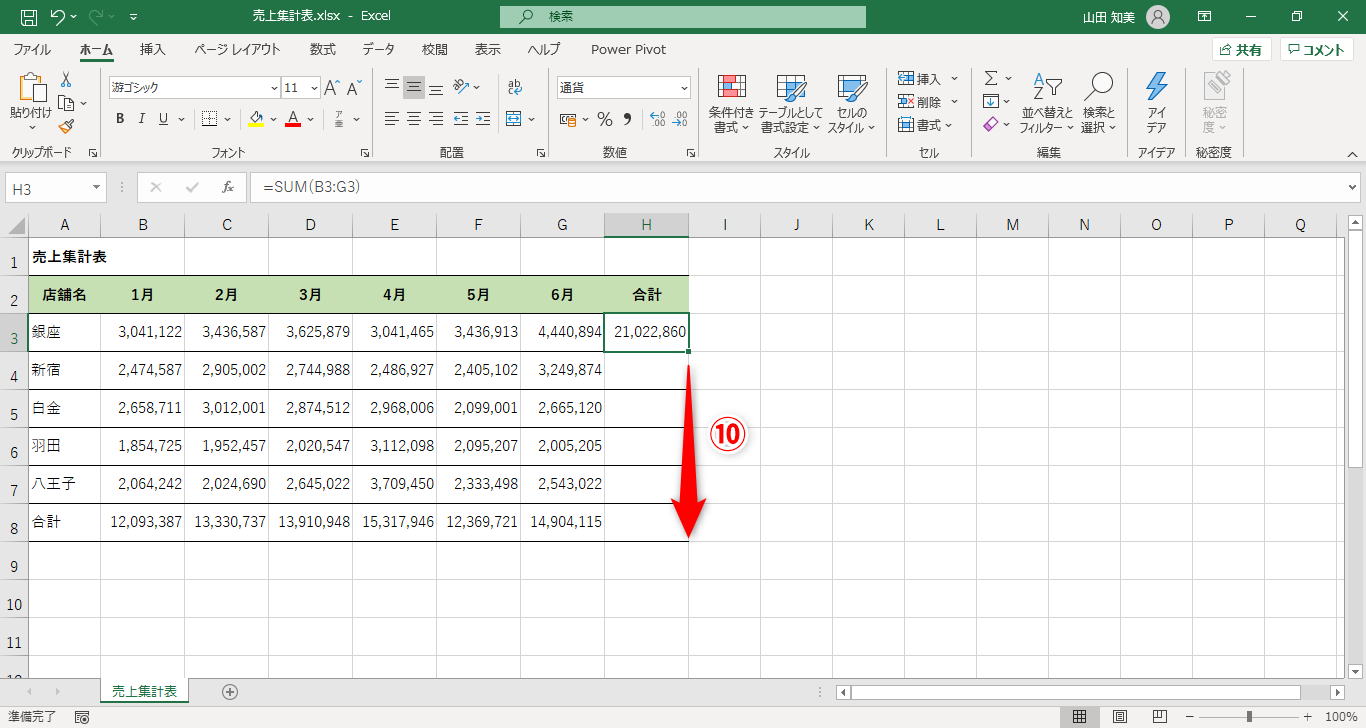Click the 共有 share button

1242,49
